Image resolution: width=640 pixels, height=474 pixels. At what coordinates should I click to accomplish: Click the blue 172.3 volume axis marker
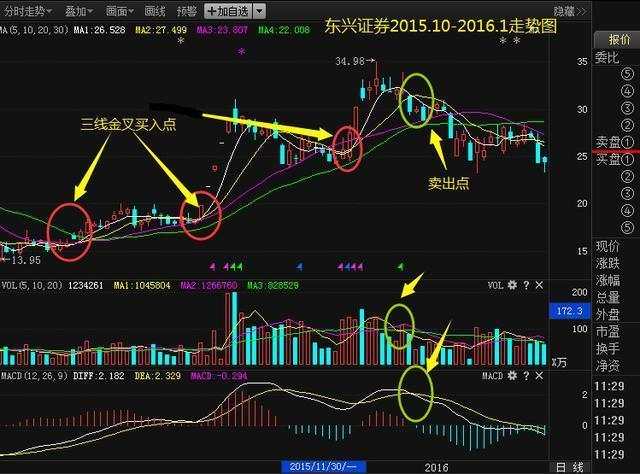point(570,311)
